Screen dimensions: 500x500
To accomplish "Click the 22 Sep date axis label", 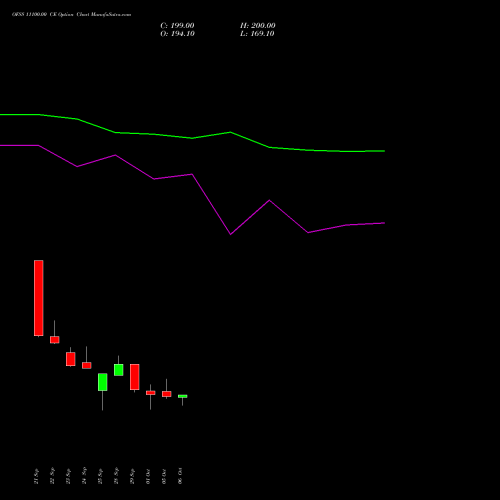I will (52, 476).
